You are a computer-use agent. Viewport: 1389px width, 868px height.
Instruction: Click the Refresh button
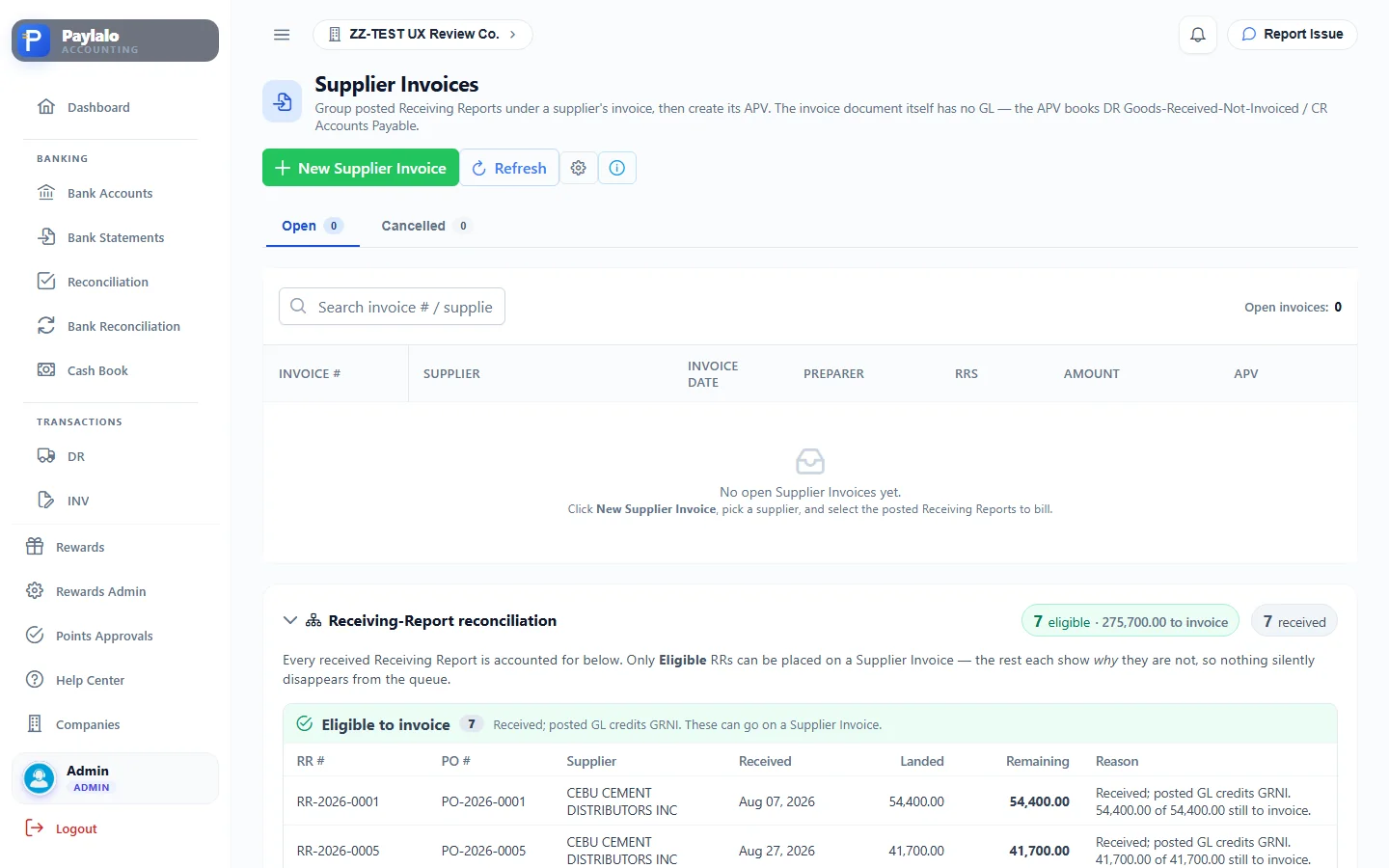[x=509, y=168]
